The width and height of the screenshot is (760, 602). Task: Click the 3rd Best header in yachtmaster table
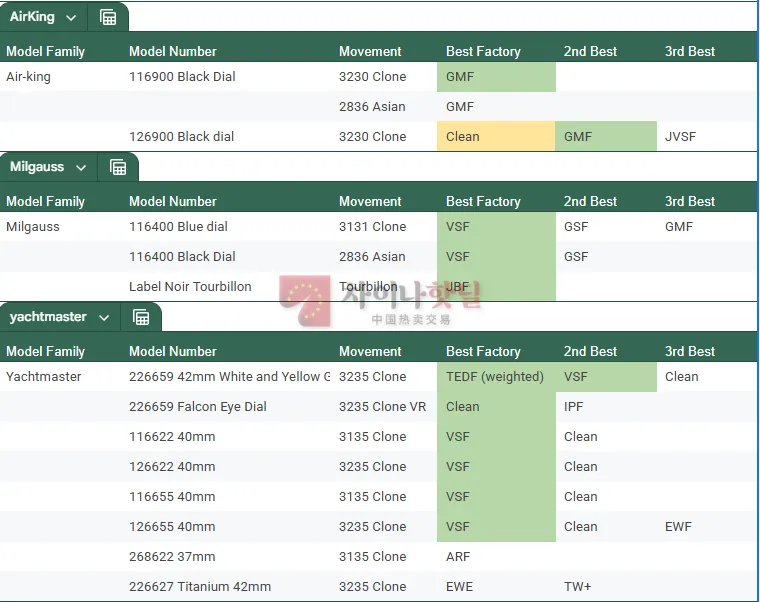(690, 351)
